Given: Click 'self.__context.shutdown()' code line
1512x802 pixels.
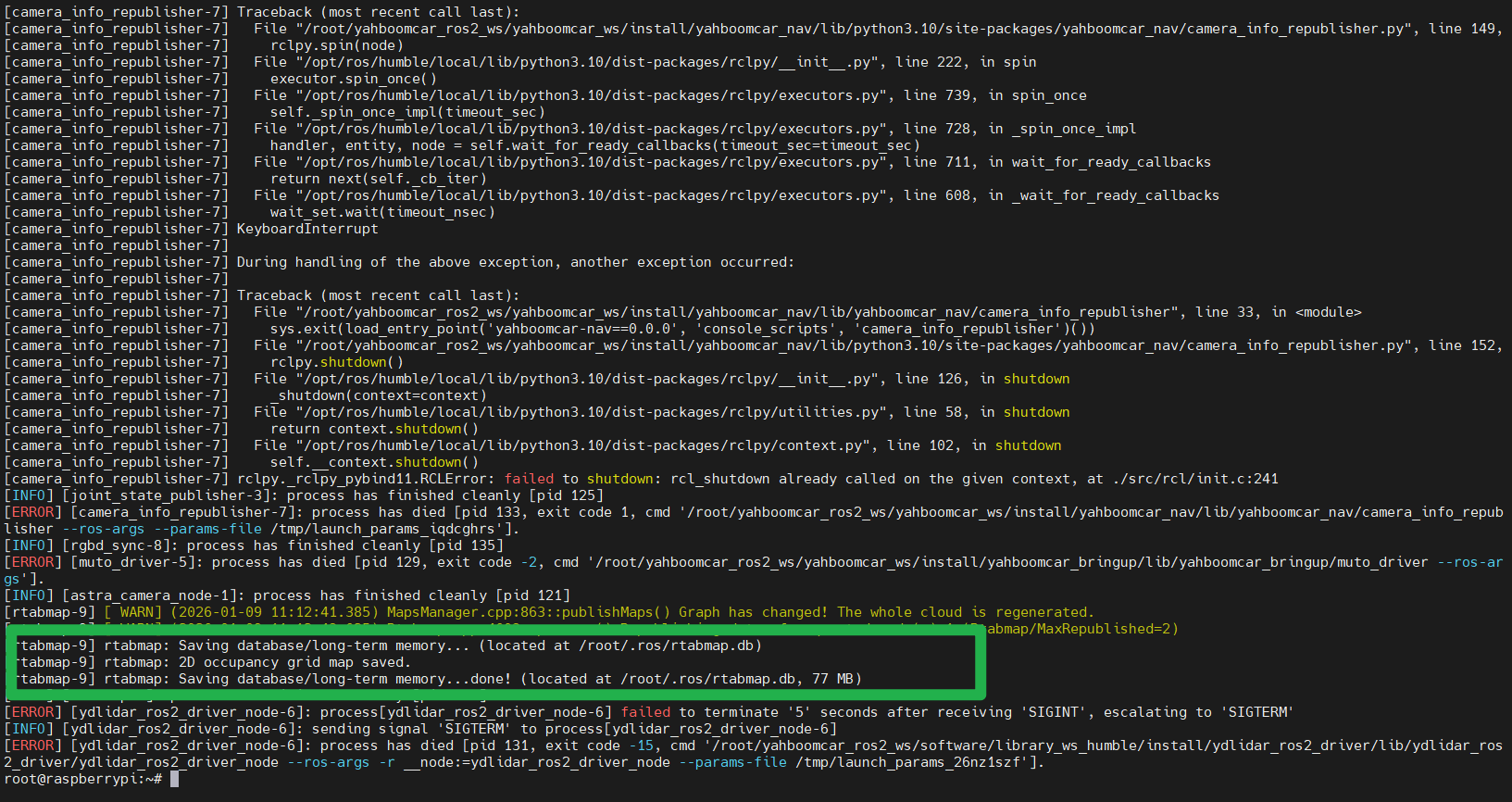Looking at the screenshot, I should point(374,462).
